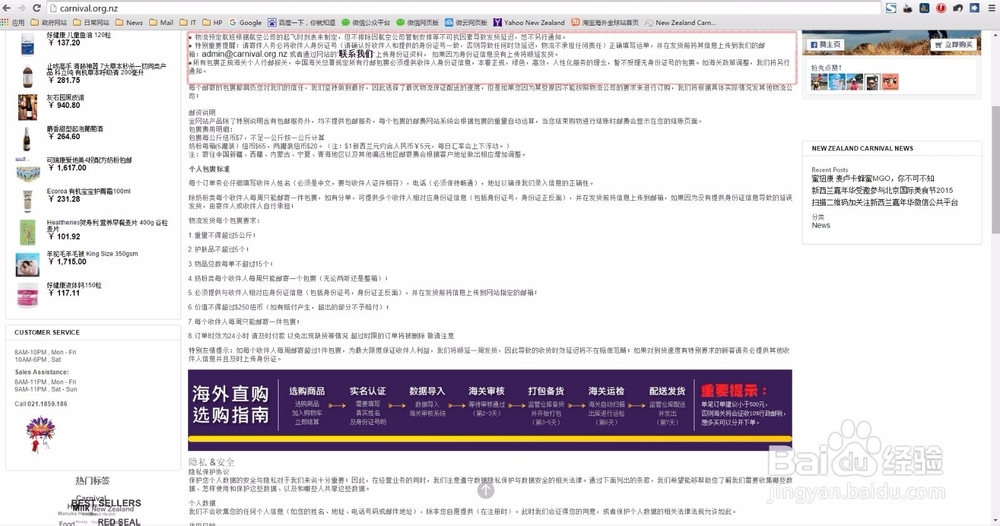Image resolution: width=1000 pixels, height=526 pixels.
Task: Open the ¥264.60 sparkling wine bottle thumbnail
Action: click(27, 138)
